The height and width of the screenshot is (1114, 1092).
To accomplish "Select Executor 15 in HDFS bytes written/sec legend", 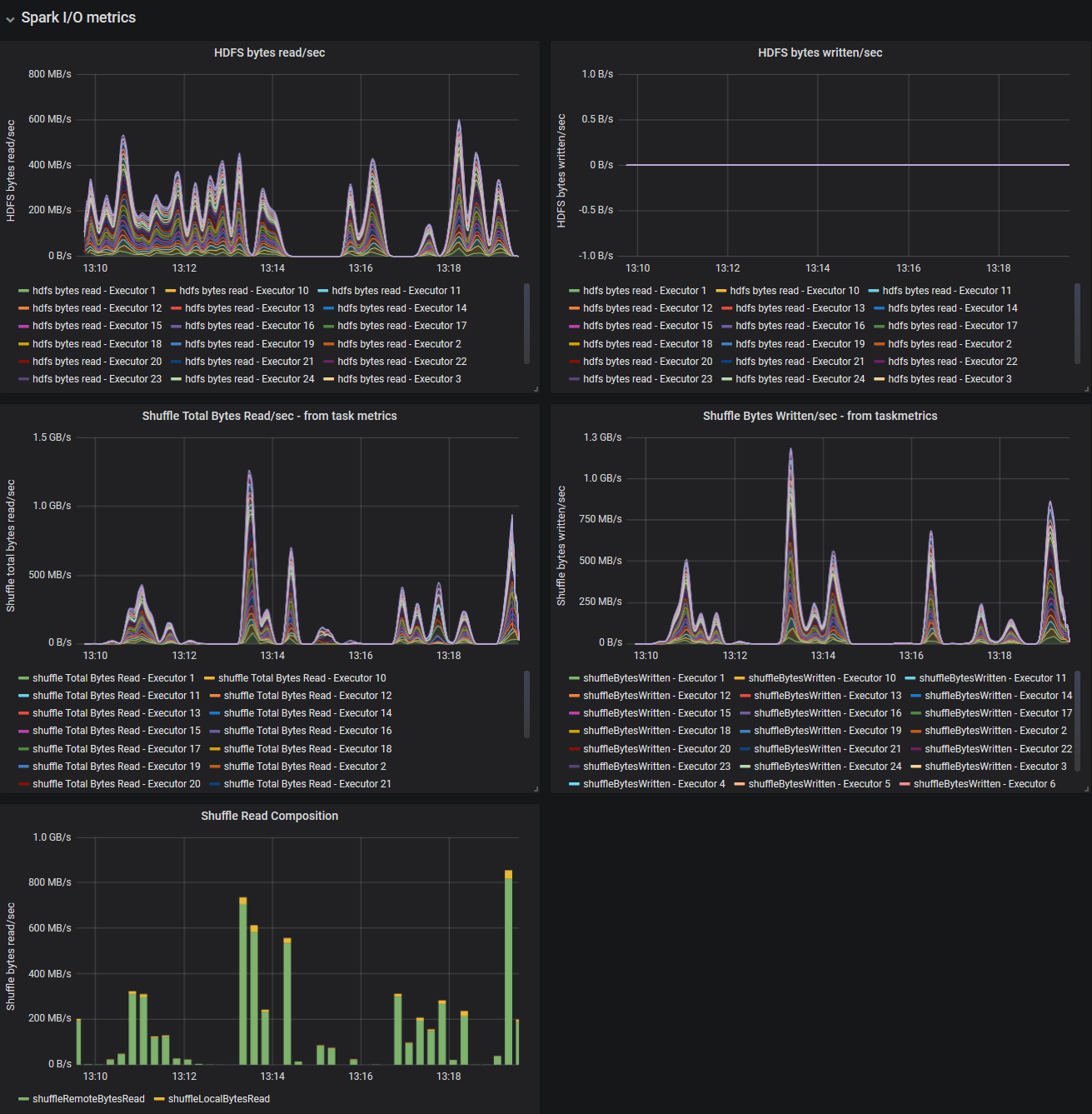I will 648,326.
